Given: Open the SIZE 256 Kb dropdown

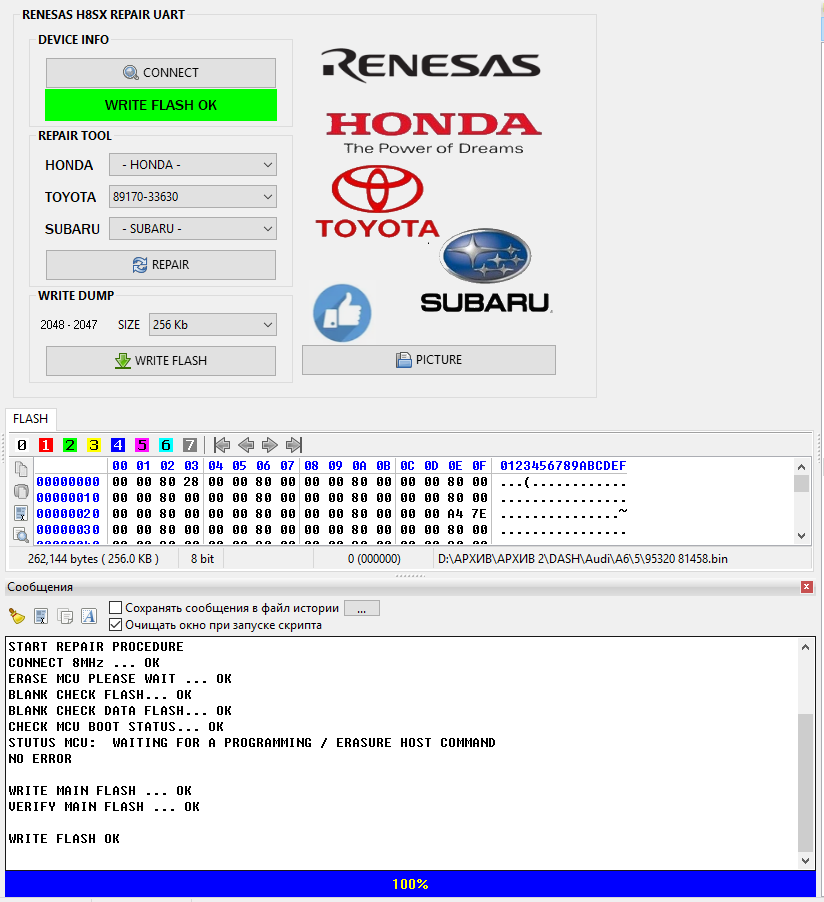Looking at the screenshot, I should click(212, 324).
